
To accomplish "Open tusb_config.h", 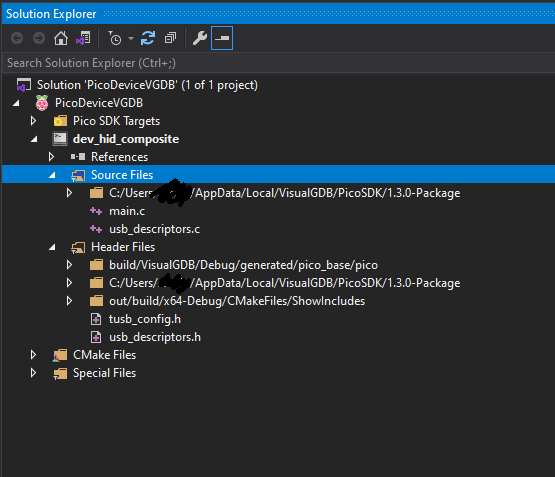I will [145, 319].
